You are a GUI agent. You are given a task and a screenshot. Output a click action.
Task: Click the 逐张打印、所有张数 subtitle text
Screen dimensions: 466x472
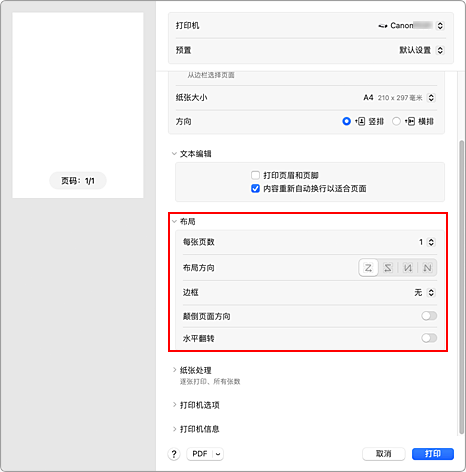pos(210,381)
